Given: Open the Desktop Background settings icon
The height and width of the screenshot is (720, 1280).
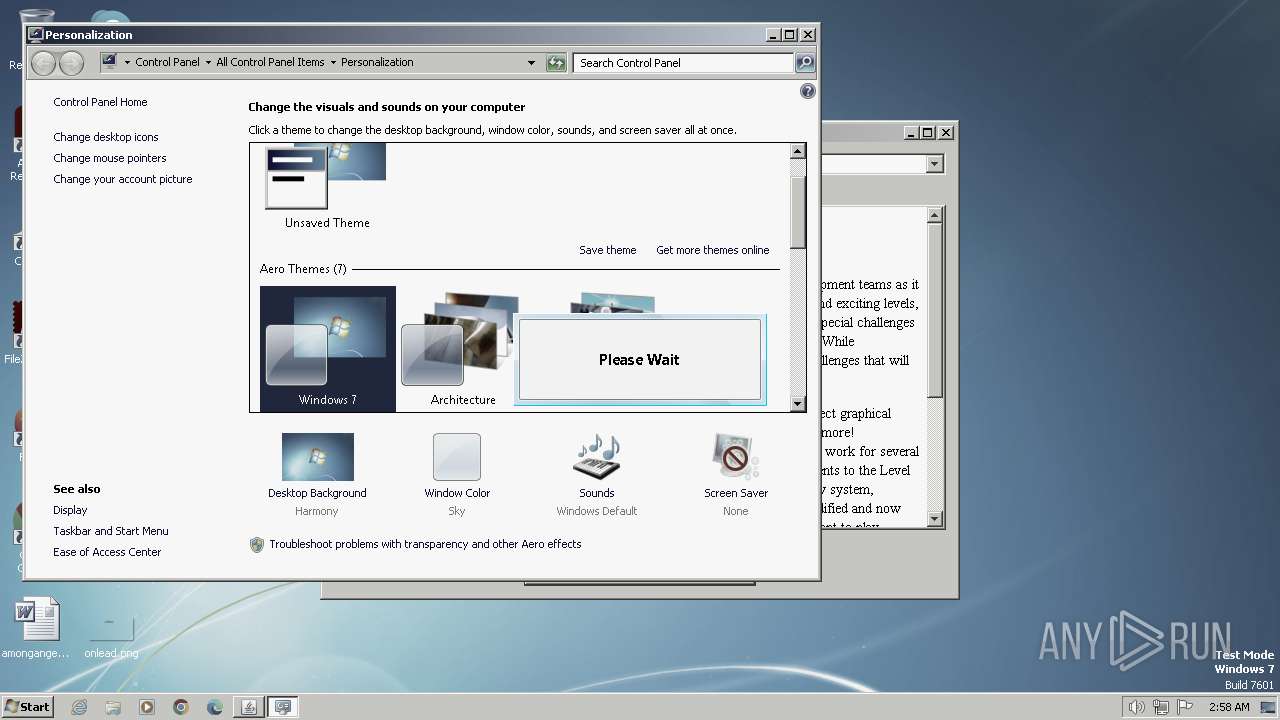Looking at the screenshot, I should point(317,457).
